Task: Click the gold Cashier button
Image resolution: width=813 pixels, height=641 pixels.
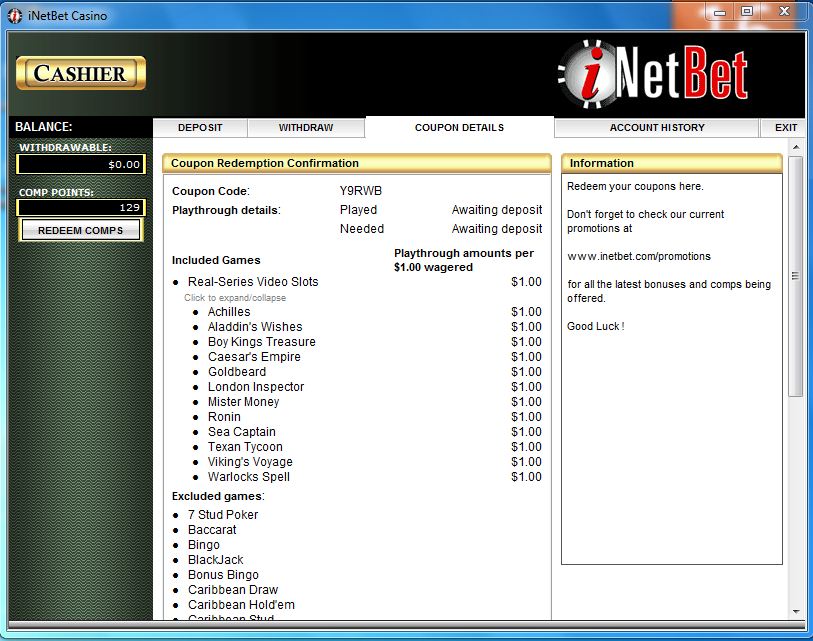Action: tap(81, 73)
